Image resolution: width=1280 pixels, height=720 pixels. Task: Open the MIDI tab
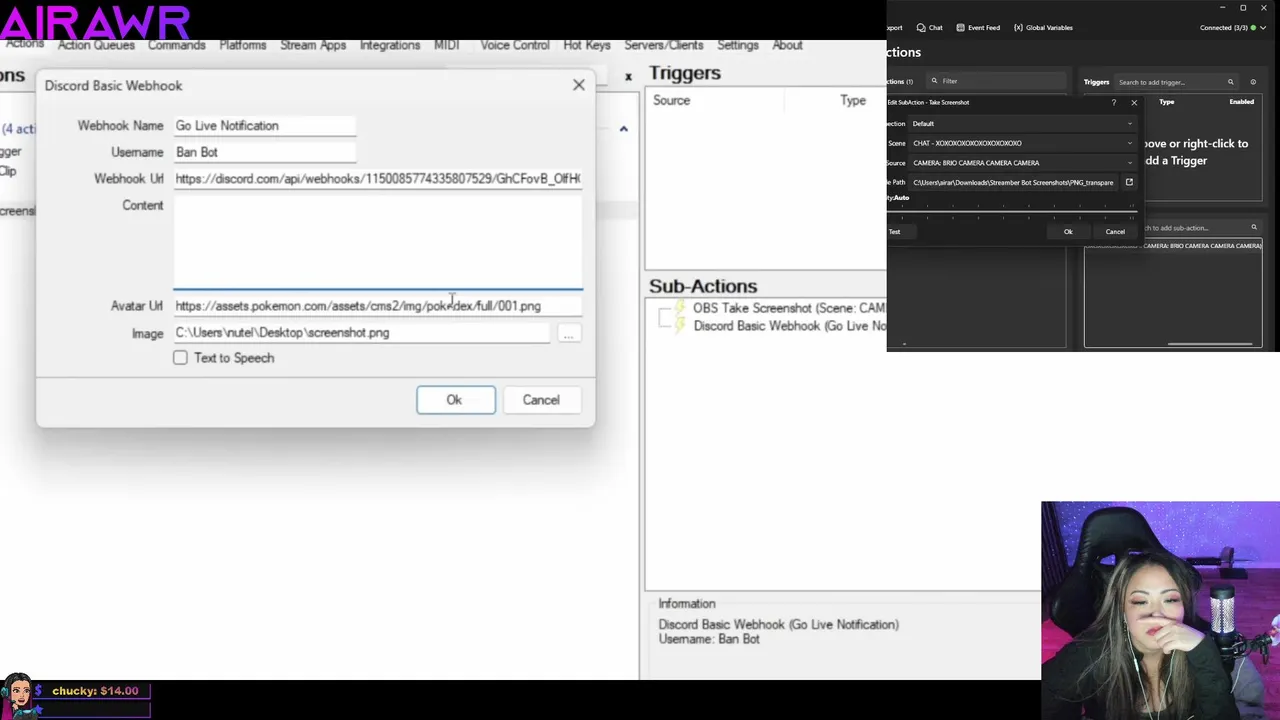click(x=446, y=45)
